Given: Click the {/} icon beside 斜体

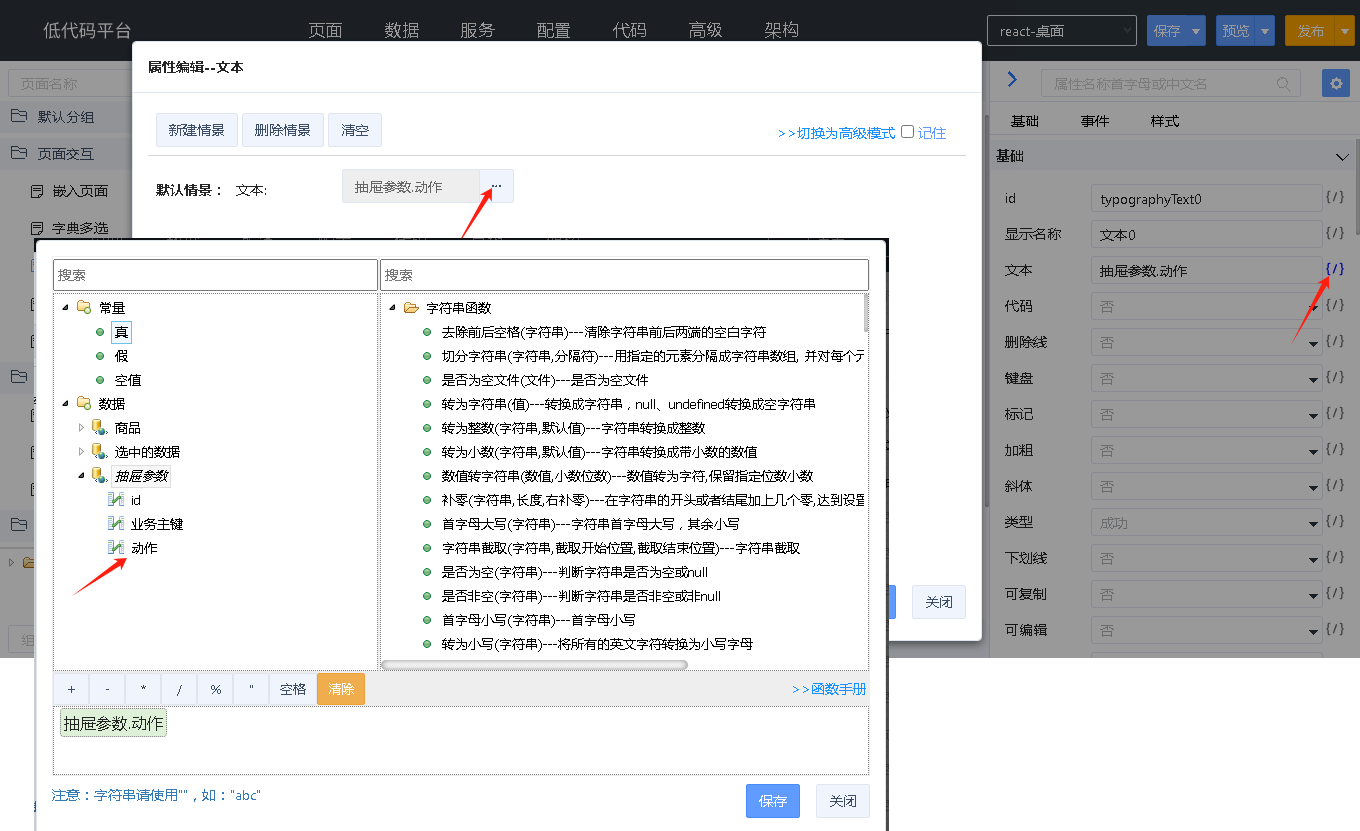Looking at the screenshot, I should click(x=1334, y=485).
